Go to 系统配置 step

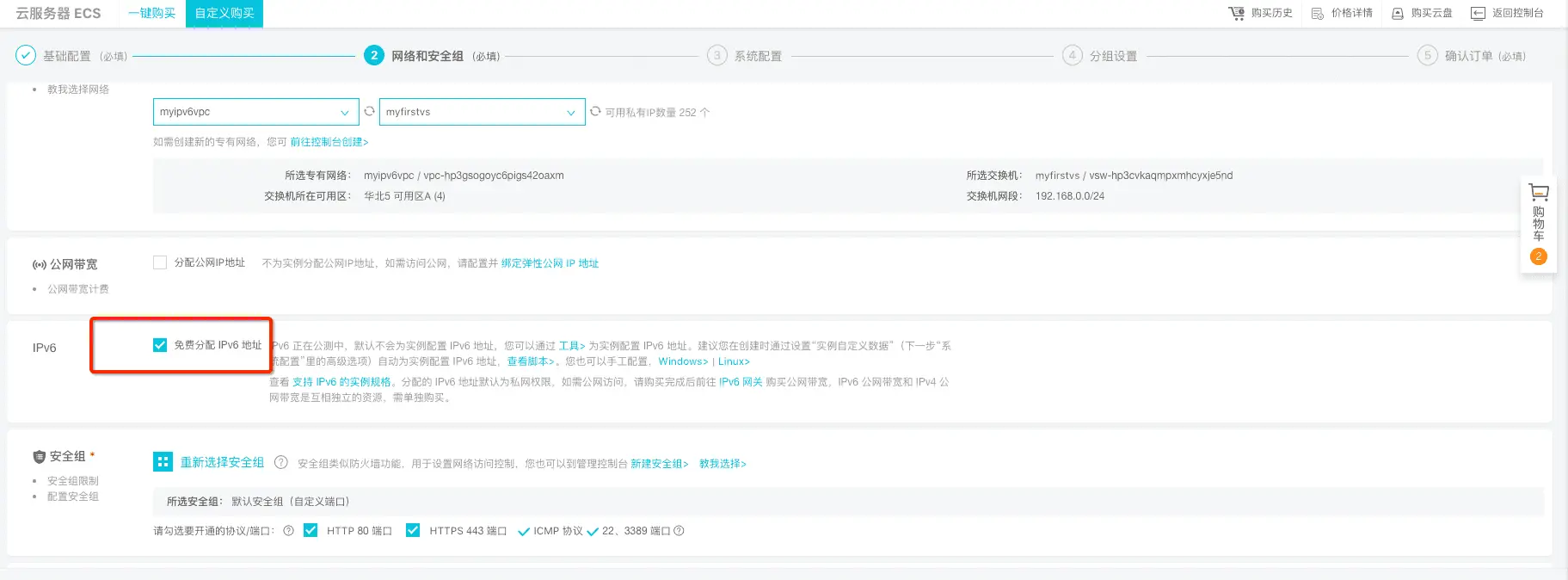pos(758,56)
